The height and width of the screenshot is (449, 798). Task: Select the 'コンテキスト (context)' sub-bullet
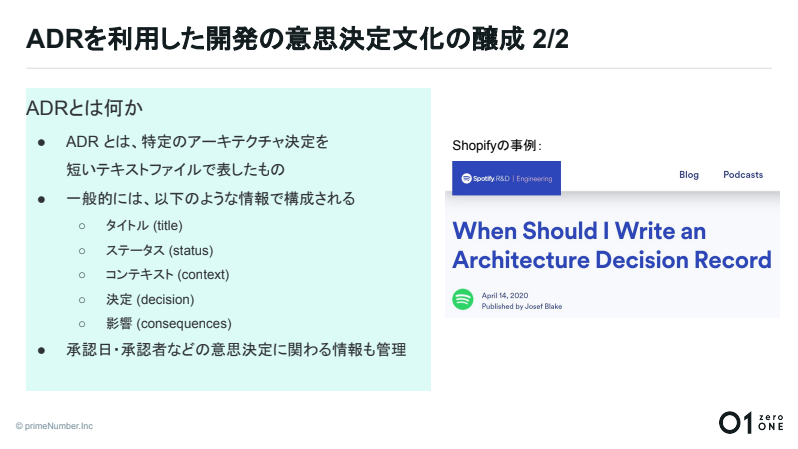[167, 274]
